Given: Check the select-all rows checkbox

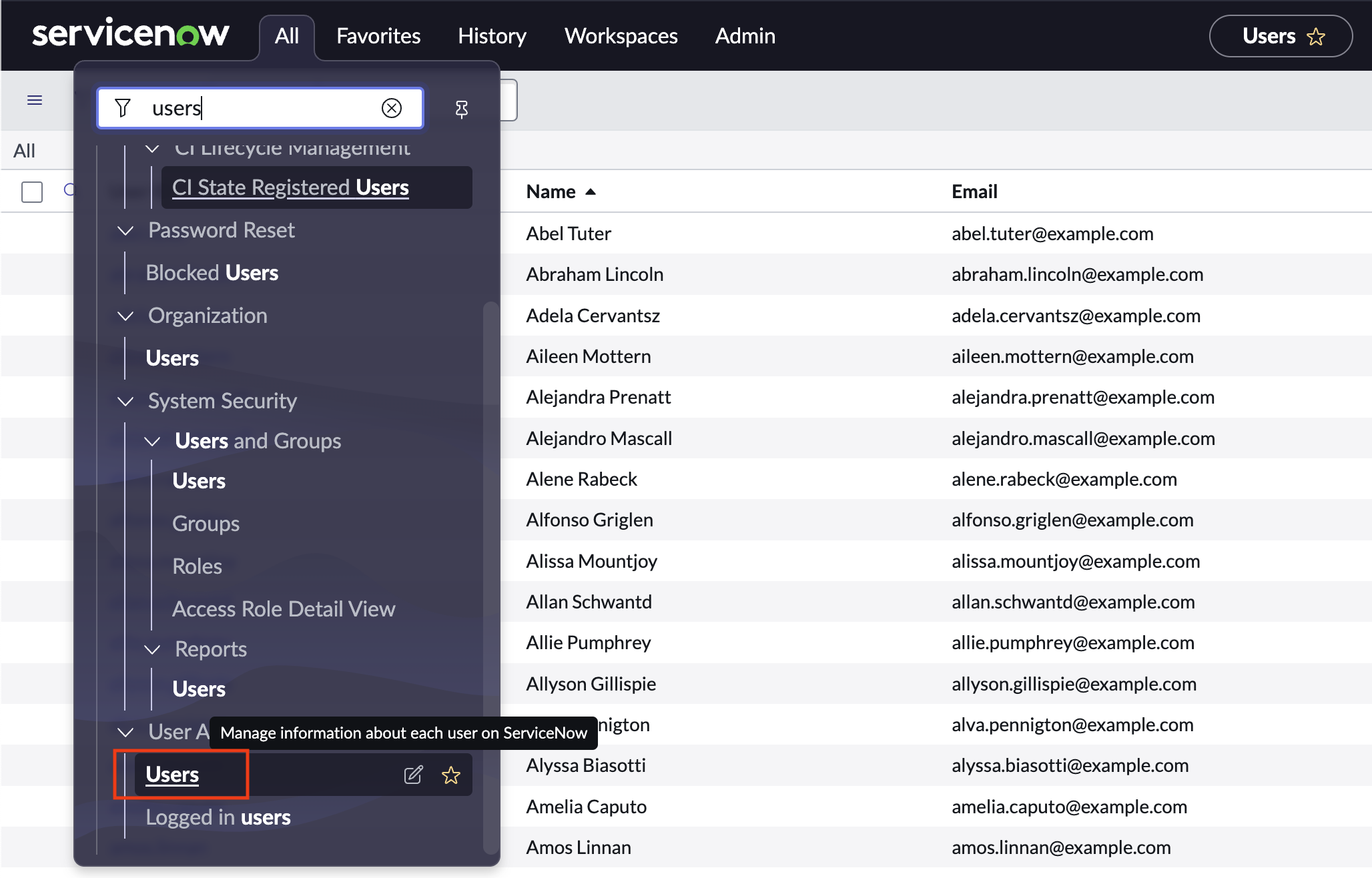Looking at the screenshot, I should [32, 191].
